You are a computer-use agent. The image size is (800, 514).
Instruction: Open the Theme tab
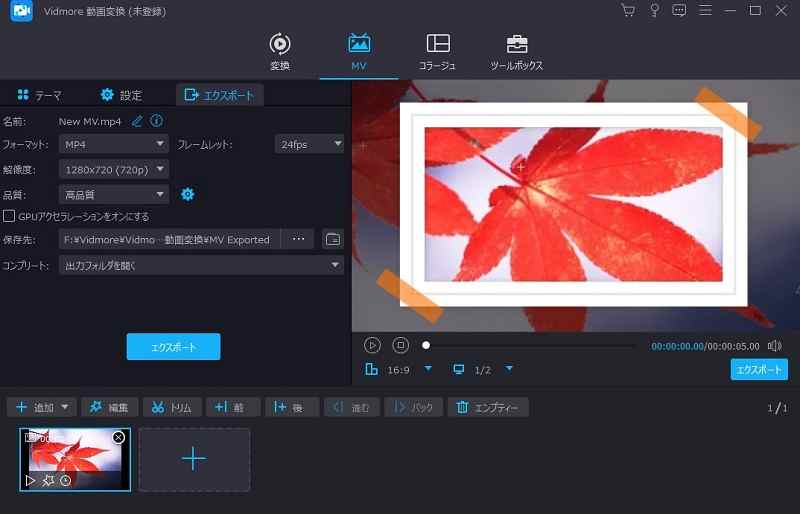click(x=40, y=95)
